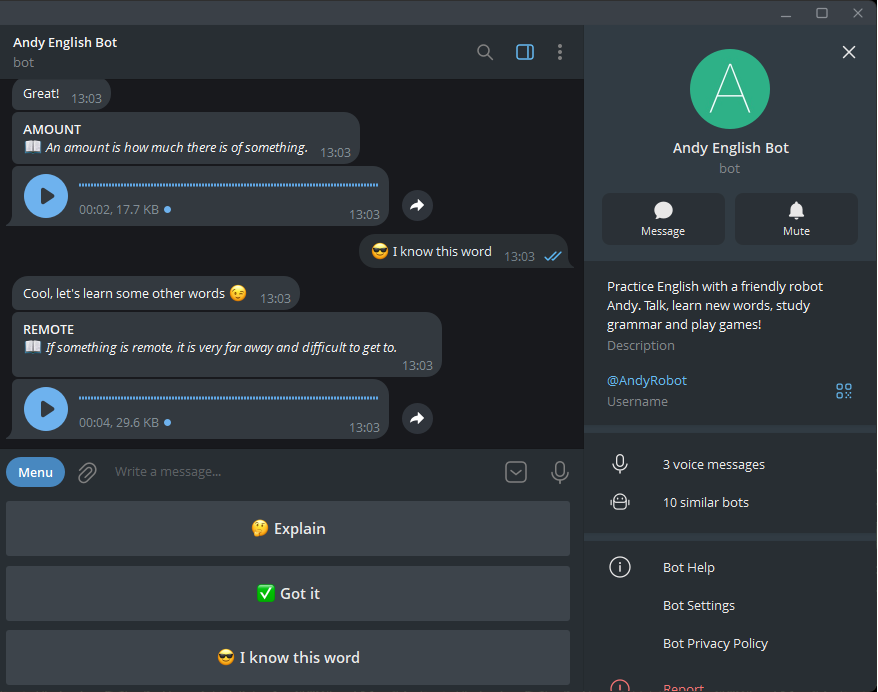The image size is (878, 692).
Task: Click the paperclip attach file icon
Action: 87,472
